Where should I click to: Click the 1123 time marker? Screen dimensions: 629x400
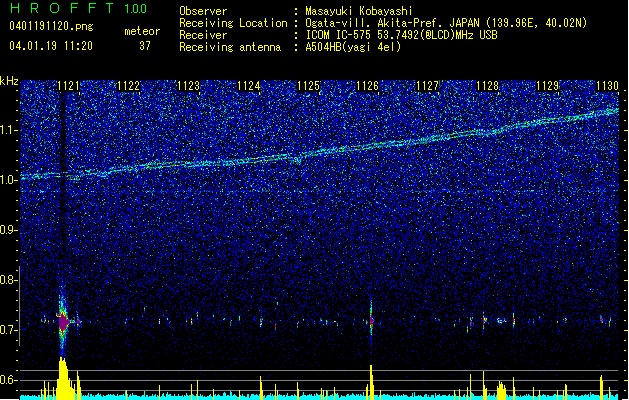(x=188, y=86)
